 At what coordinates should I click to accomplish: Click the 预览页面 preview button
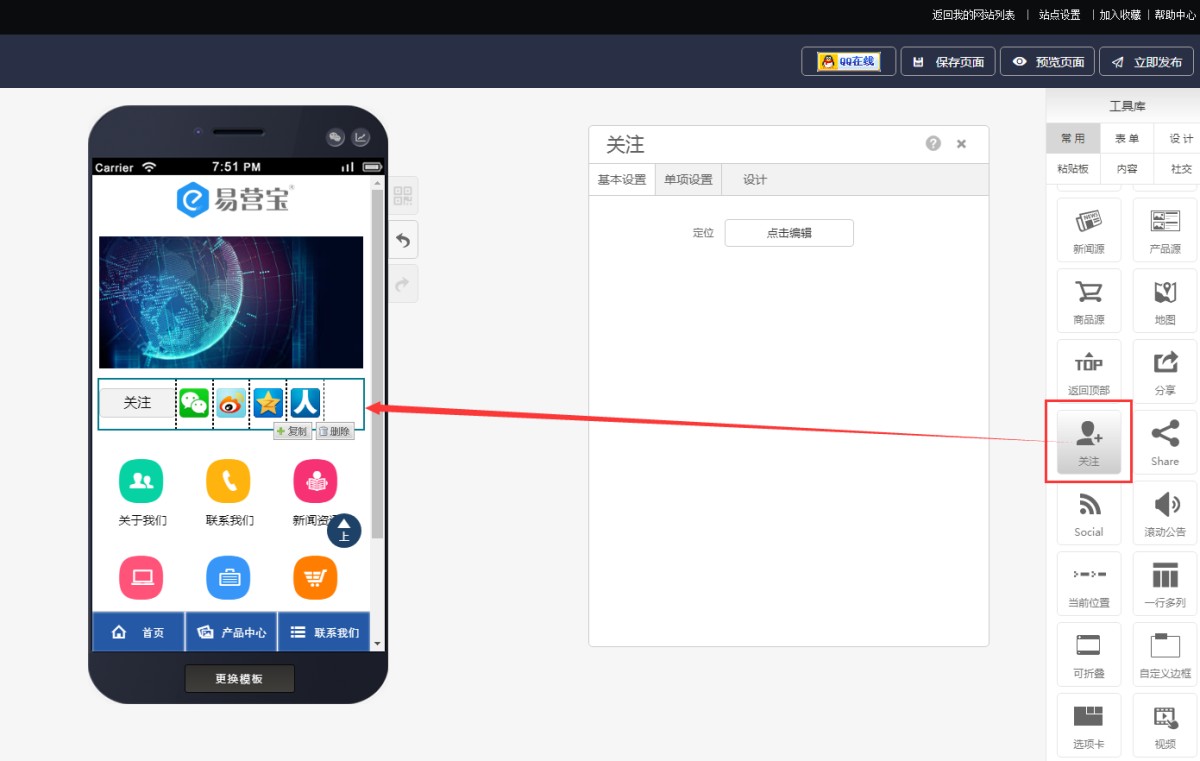1047,61
